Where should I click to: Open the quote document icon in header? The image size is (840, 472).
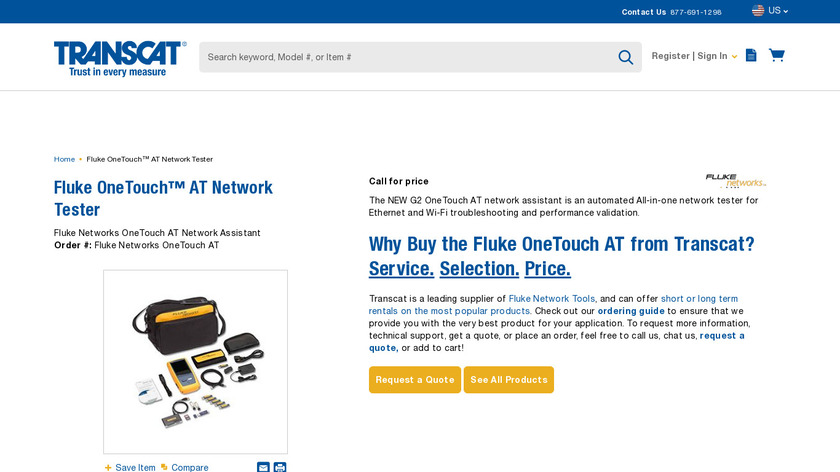pos(751,55)
